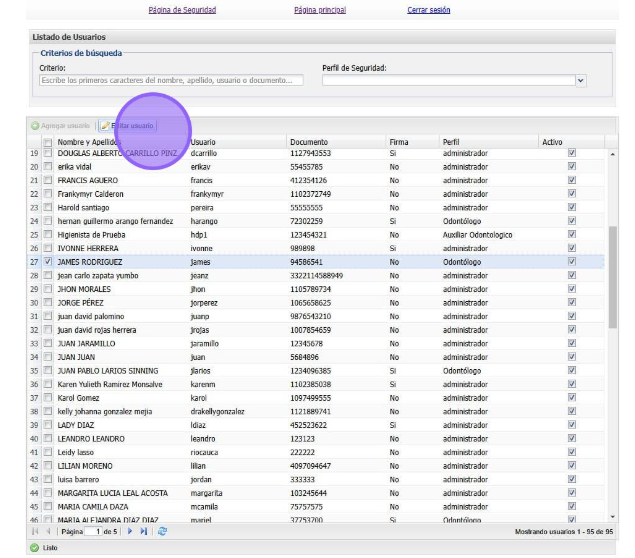
Task: Open the Página principal link
Action: pos(320,10)
